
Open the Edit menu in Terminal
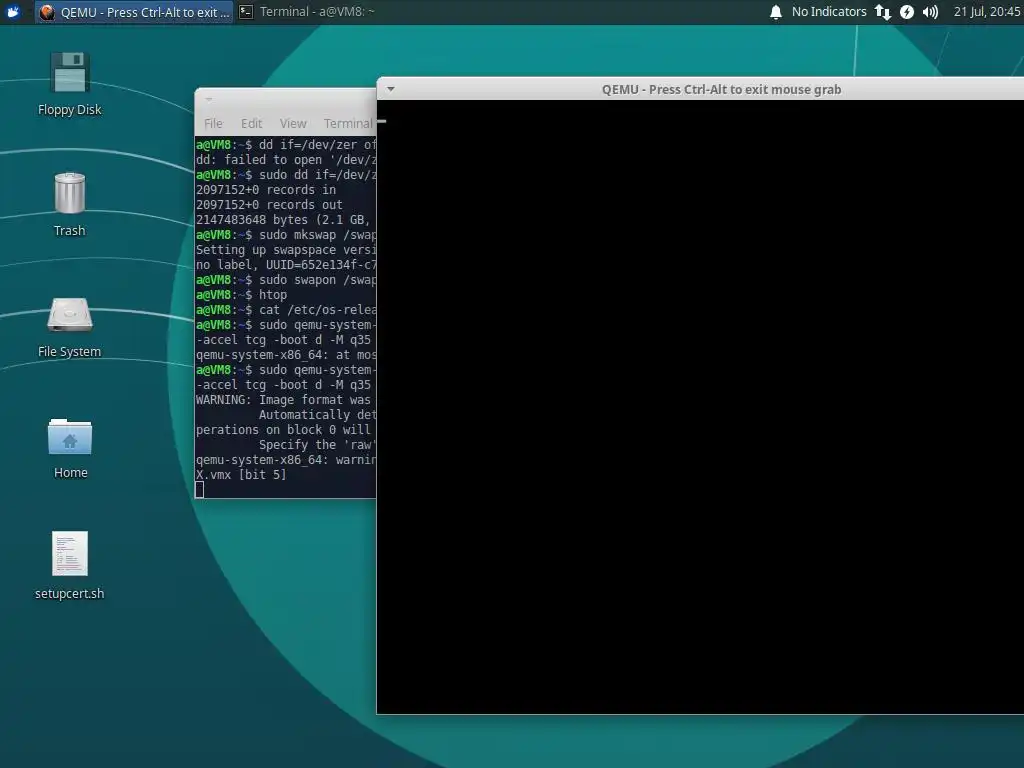(x=251, y=123)
